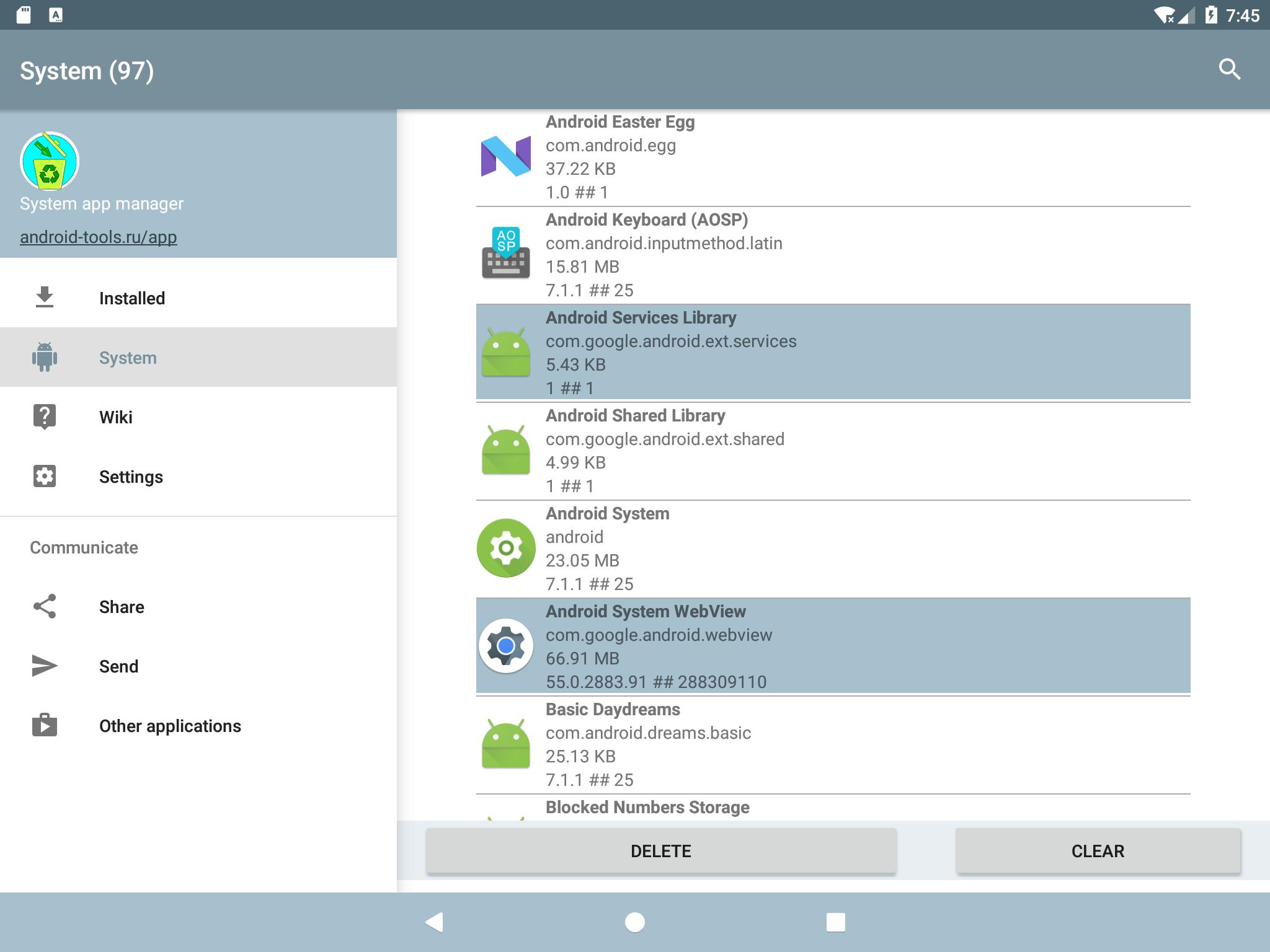Tap the Android Shared Library robot icon
The height and width of the screenshot is (952, 1270).
pos(506,450)
